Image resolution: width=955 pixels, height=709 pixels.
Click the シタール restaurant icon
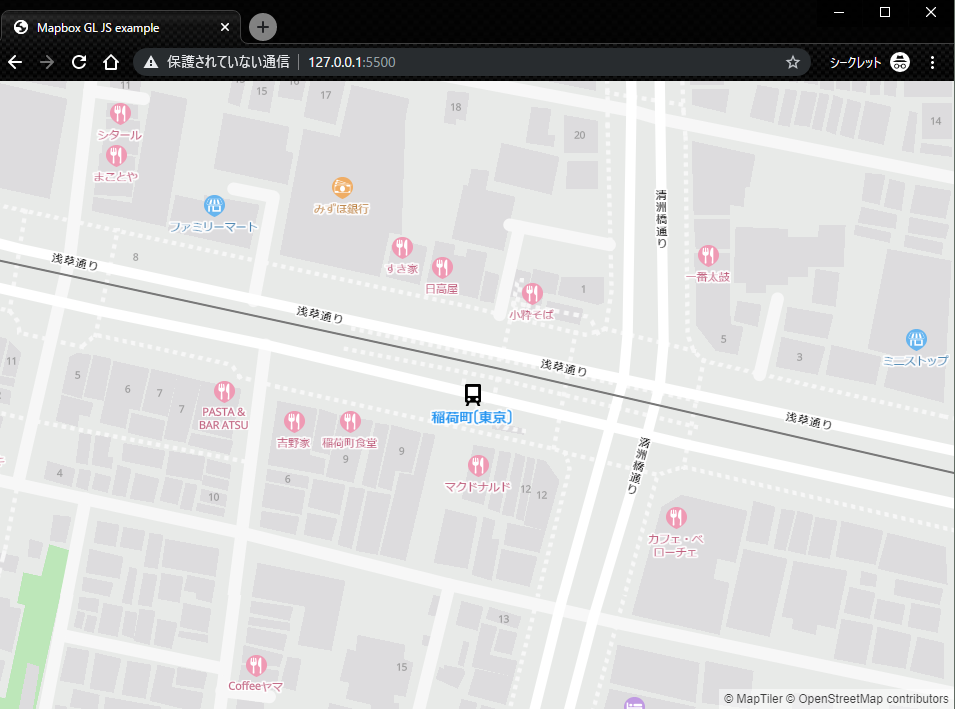pos(120,113)
